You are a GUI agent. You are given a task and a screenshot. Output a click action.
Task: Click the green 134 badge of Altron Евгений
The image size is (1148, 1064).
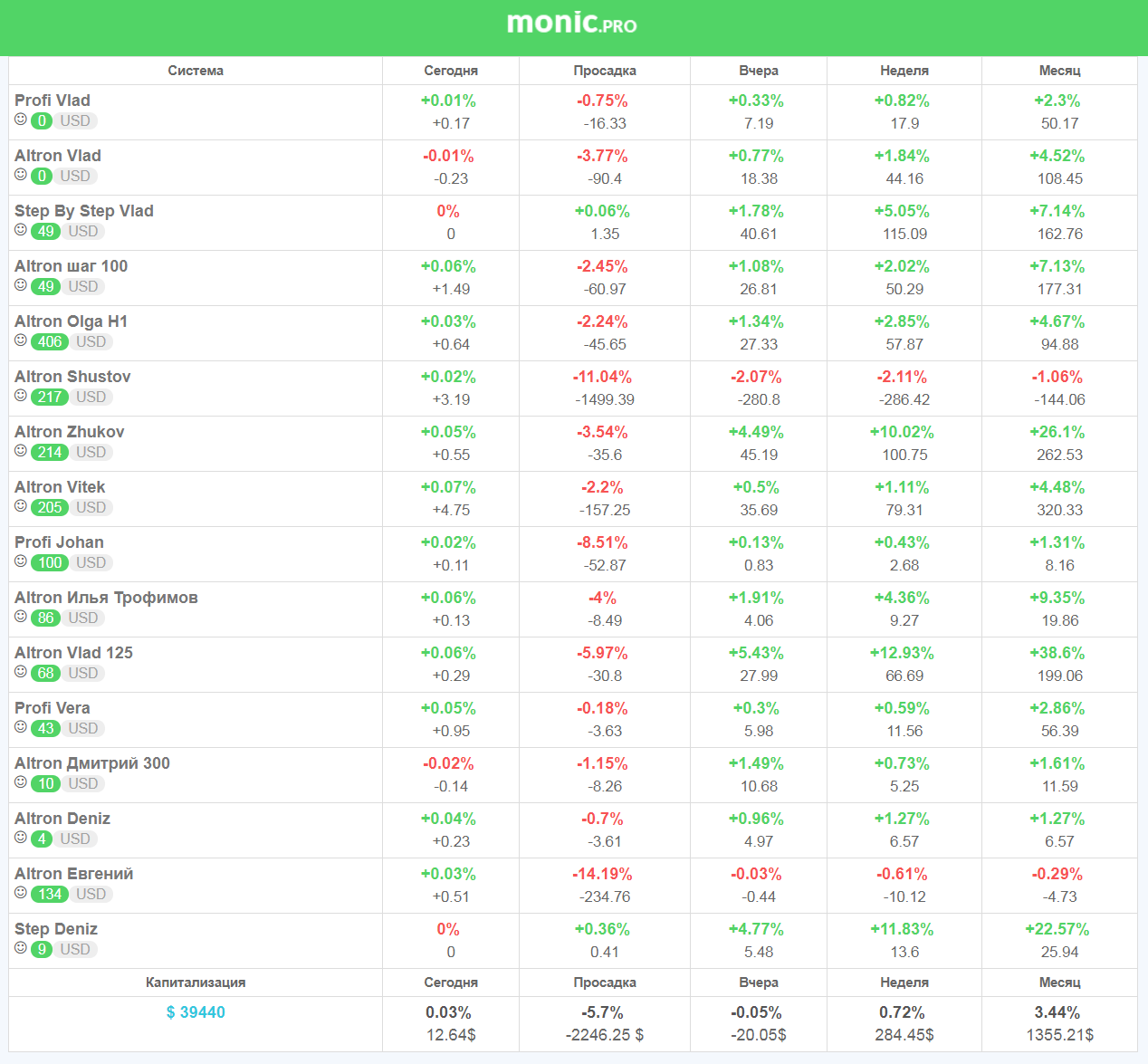[x=50, y=894]
